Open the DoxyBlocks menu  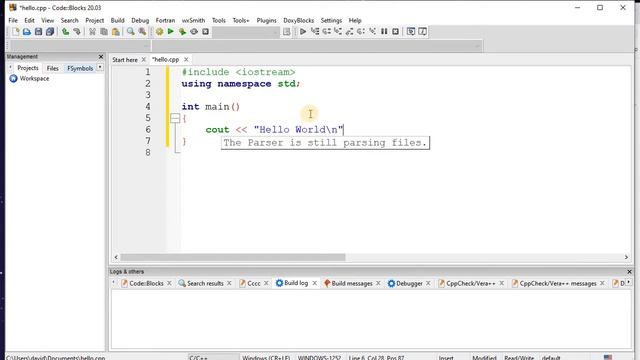299,20
